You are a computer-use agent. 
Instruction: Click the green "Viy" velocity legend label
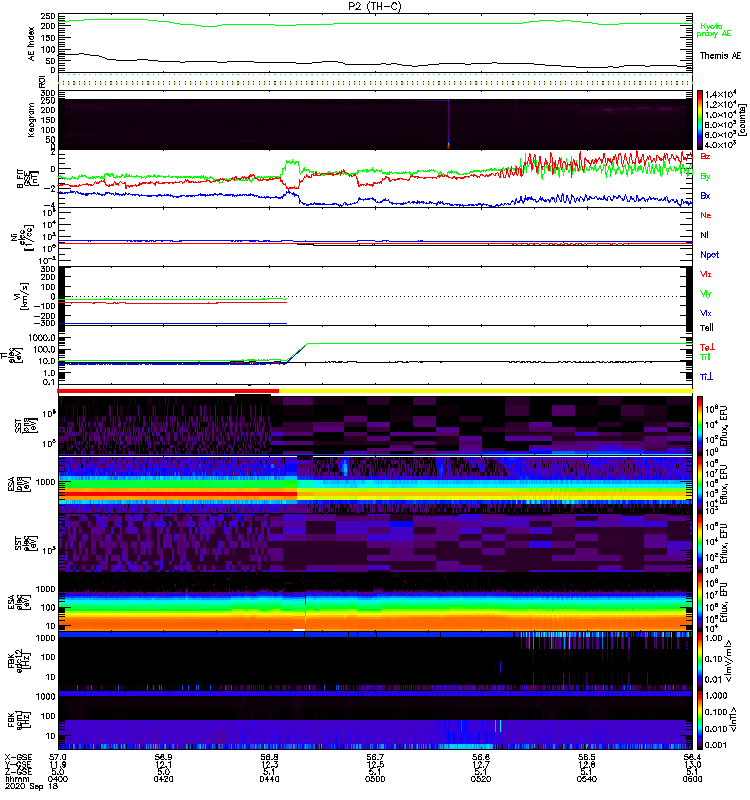point(706,294)
